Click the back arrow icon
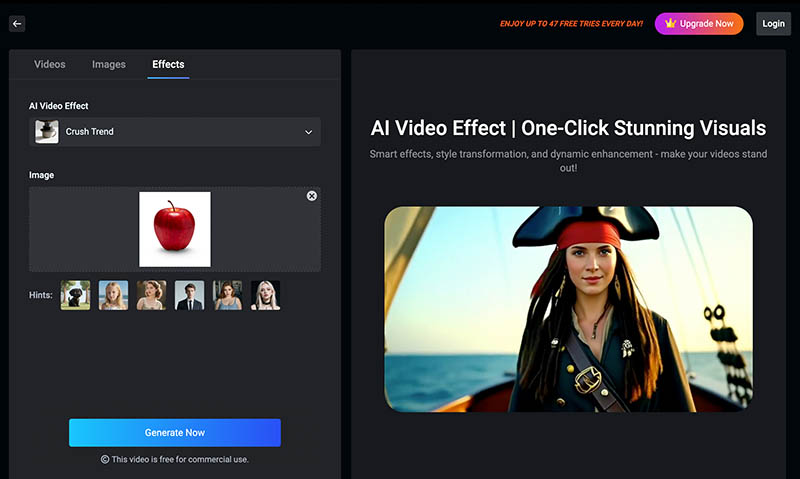Viewport: 800px width, 479px height. (17, 24)
